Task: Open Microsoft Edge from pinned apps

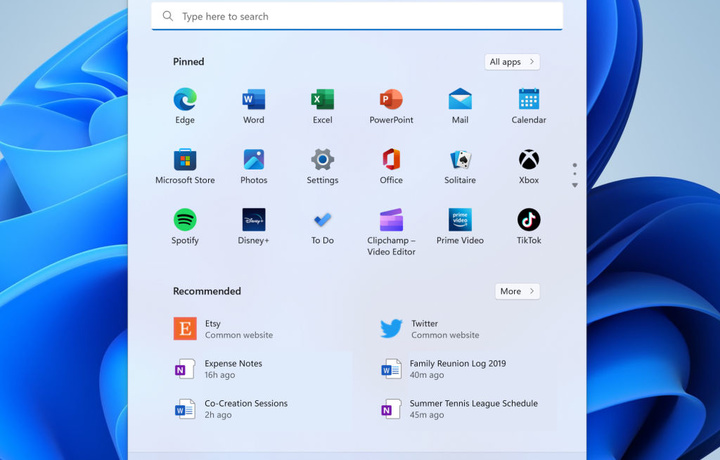Action: [185, 106]
